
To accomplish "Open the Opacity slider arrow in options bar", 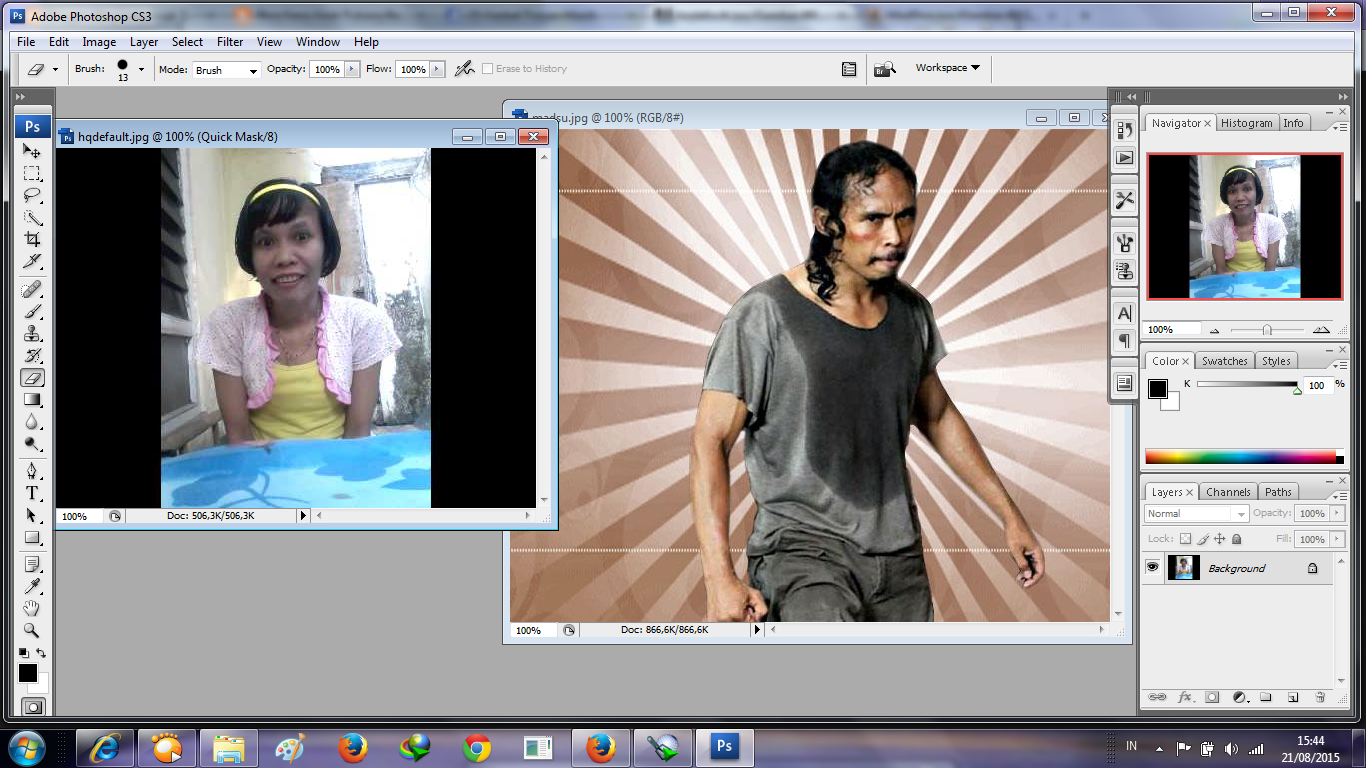I will 351,69.
